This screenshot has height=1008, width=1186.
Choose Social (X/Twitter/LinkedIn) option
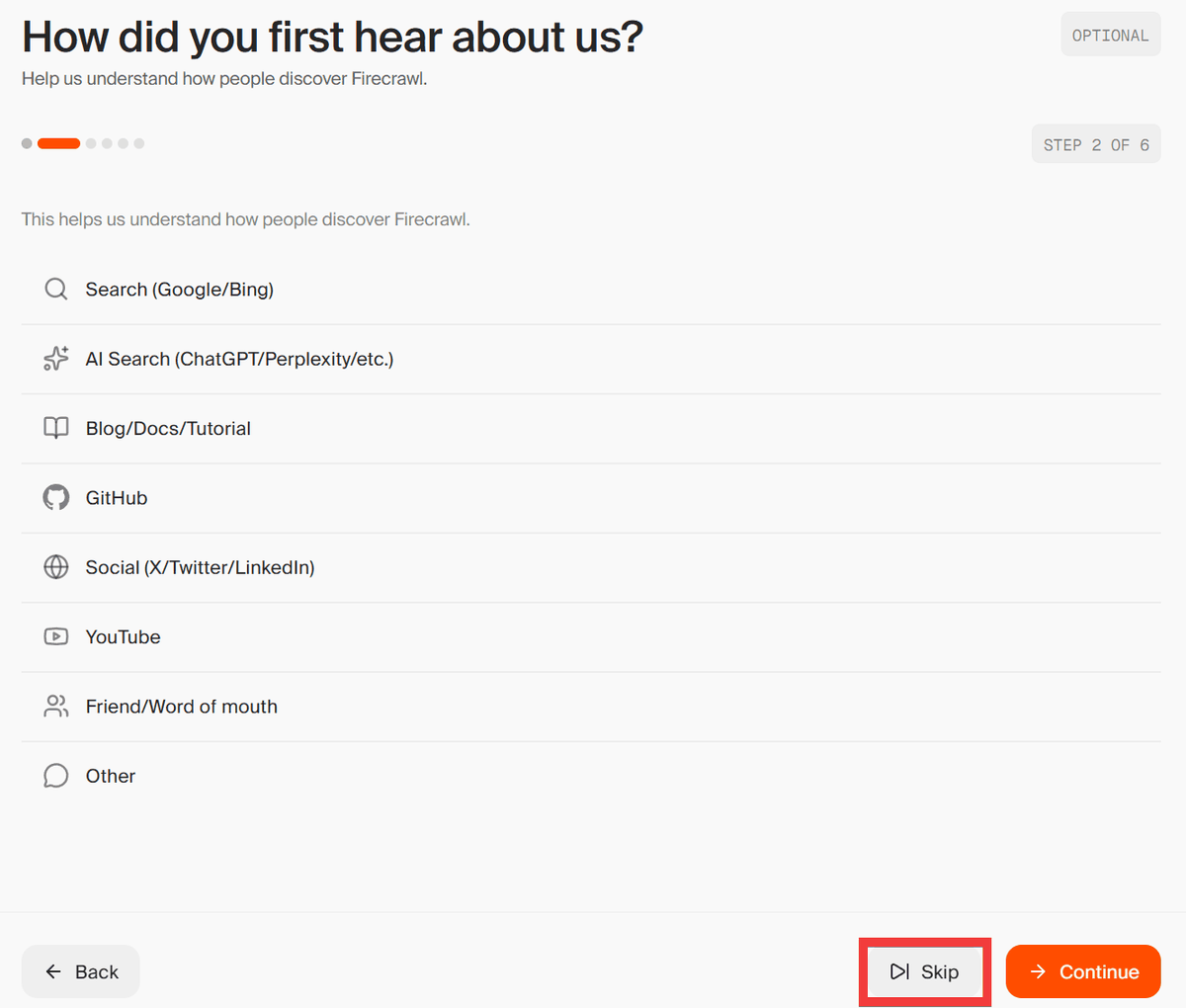(x=200, y=567)
